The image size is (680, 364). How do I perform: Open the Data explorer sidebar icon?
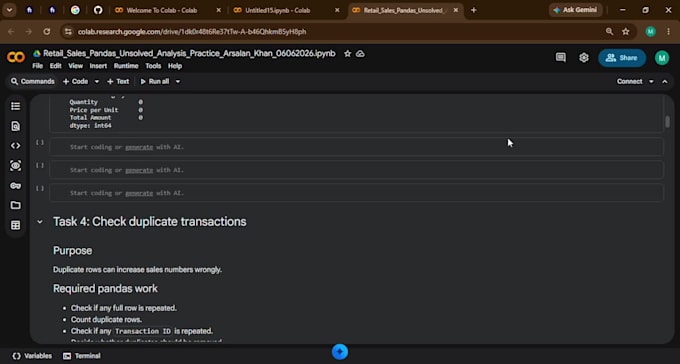point(16,166)
